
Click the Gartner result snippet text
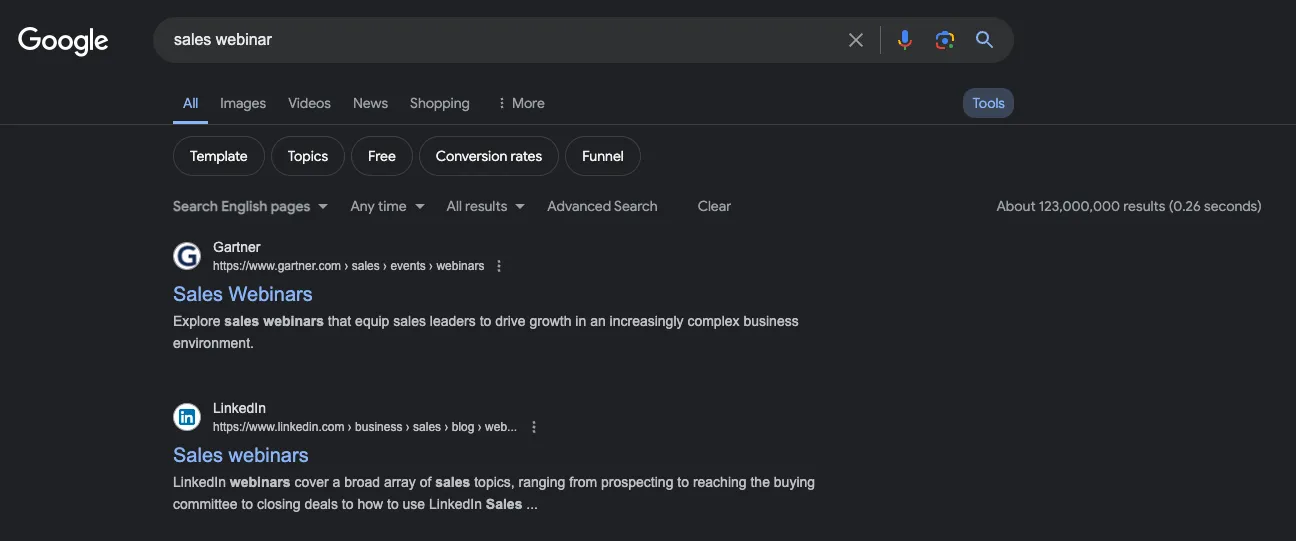pyautogui.click(x=486, y=332)
